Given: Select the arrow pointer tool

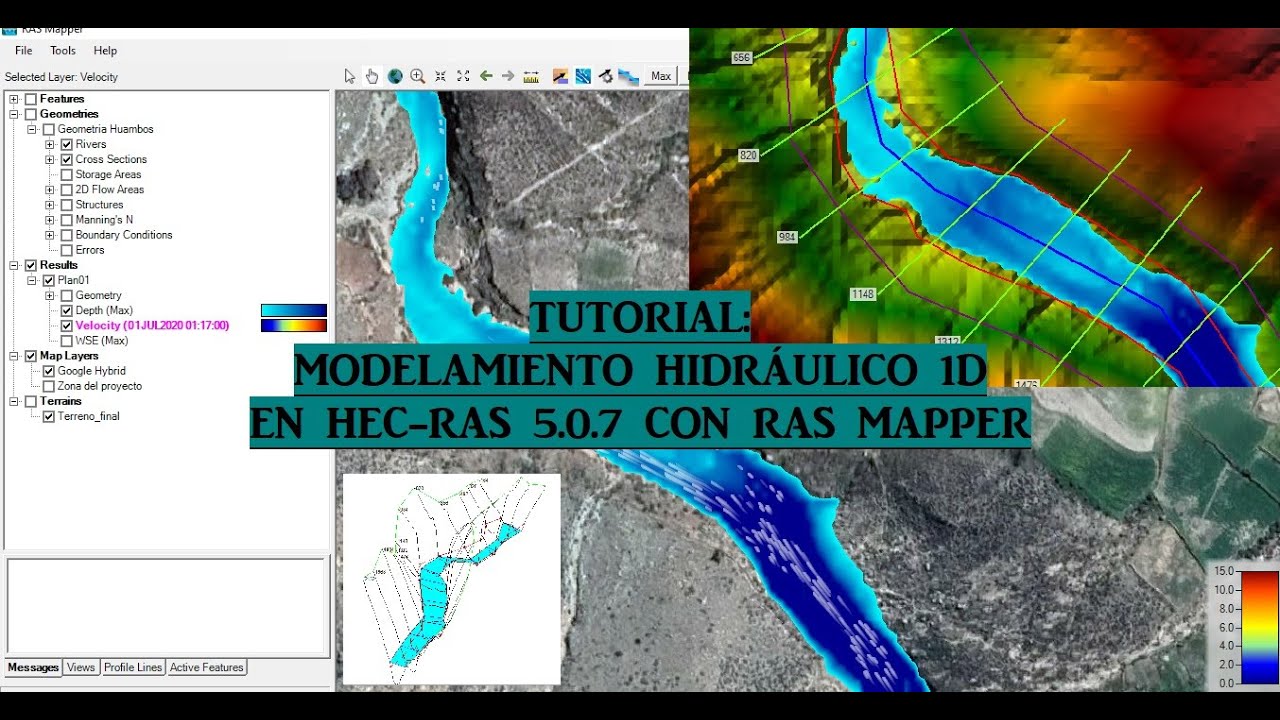Looking at the screenshot, I should point(349,76).
